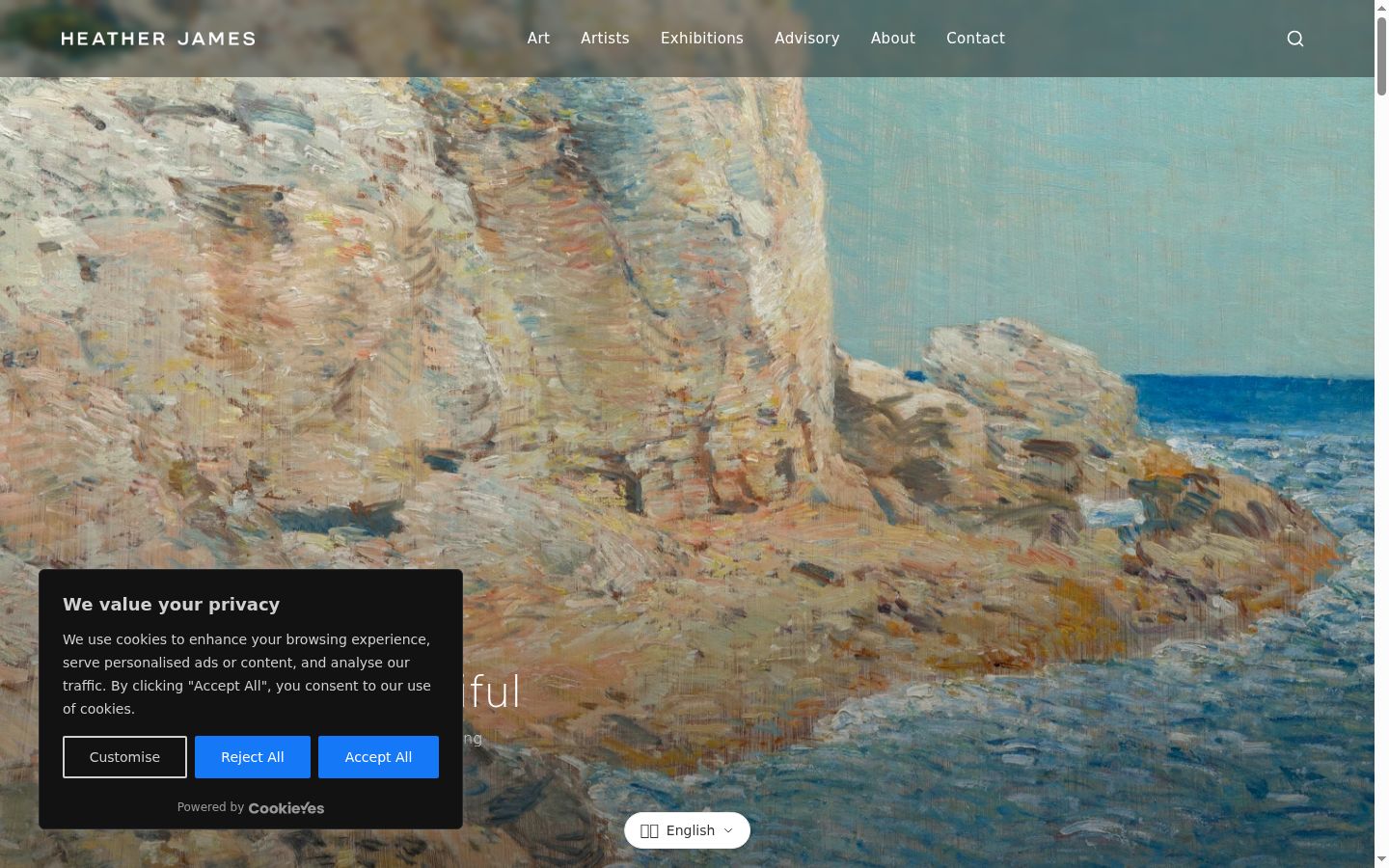The width and height of the screenshot is (1389, 868).
Task: Open the Art menu item
Action: [x=538, y=39]
